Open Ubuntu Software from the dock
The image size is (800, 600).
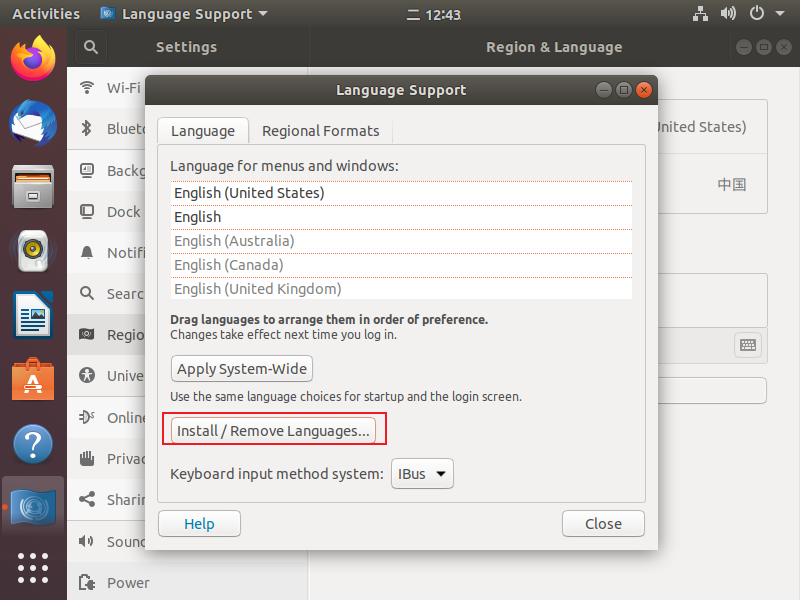33,379
